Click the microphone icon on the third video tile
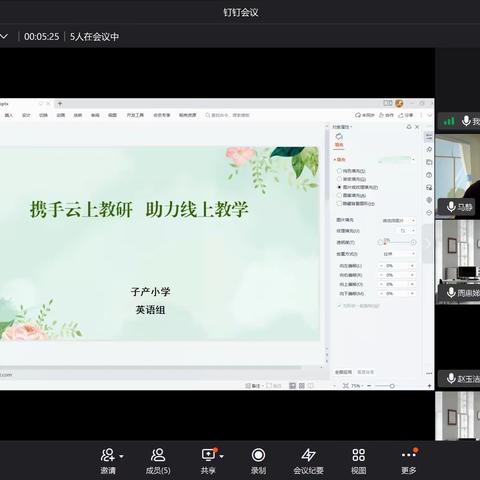Image resolution: width=480 pixels, height=480 pixels. coord(451,292)
